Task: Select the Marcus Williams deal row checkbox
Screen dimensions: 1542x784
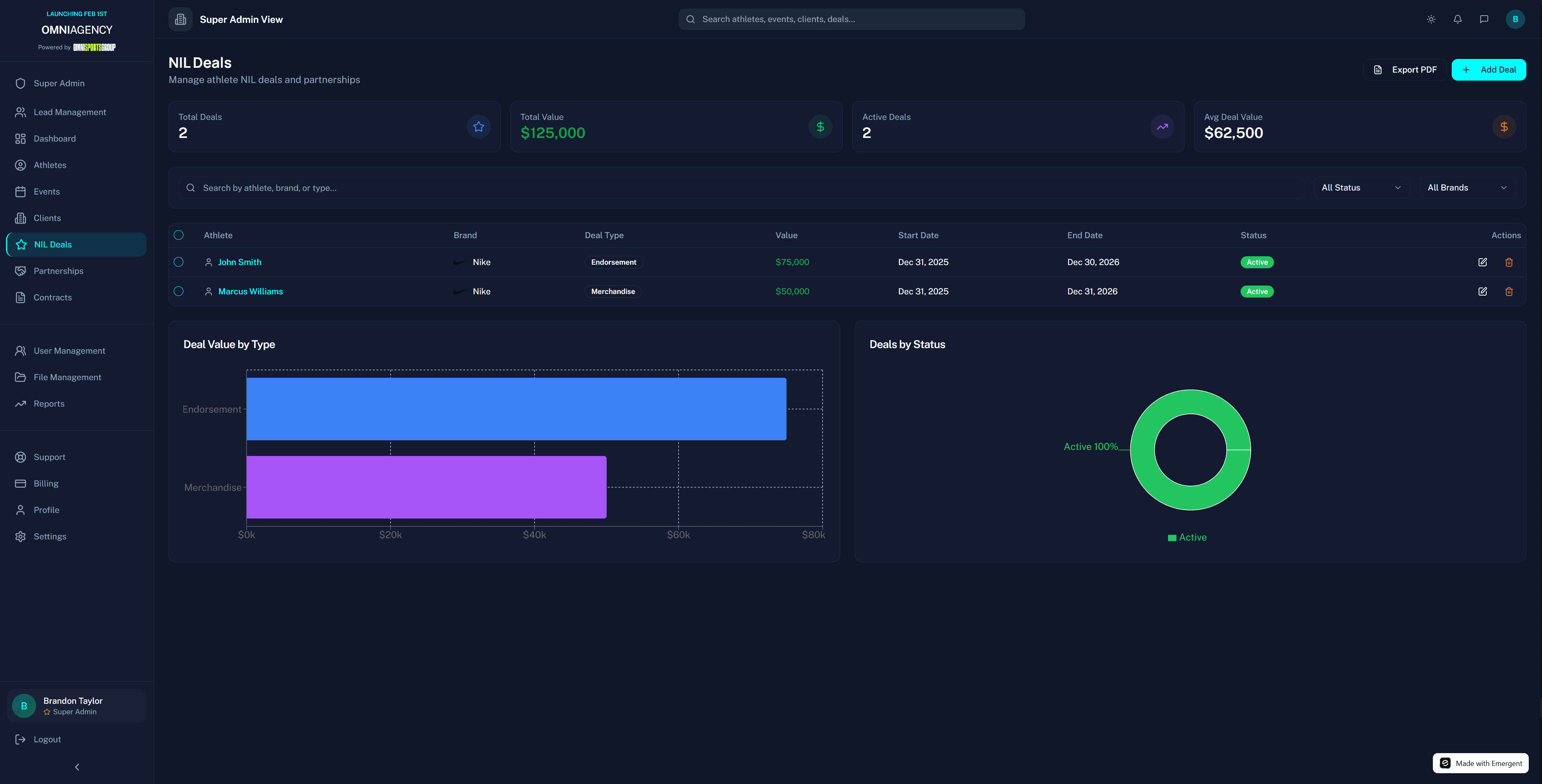Action: pos(179,292)
